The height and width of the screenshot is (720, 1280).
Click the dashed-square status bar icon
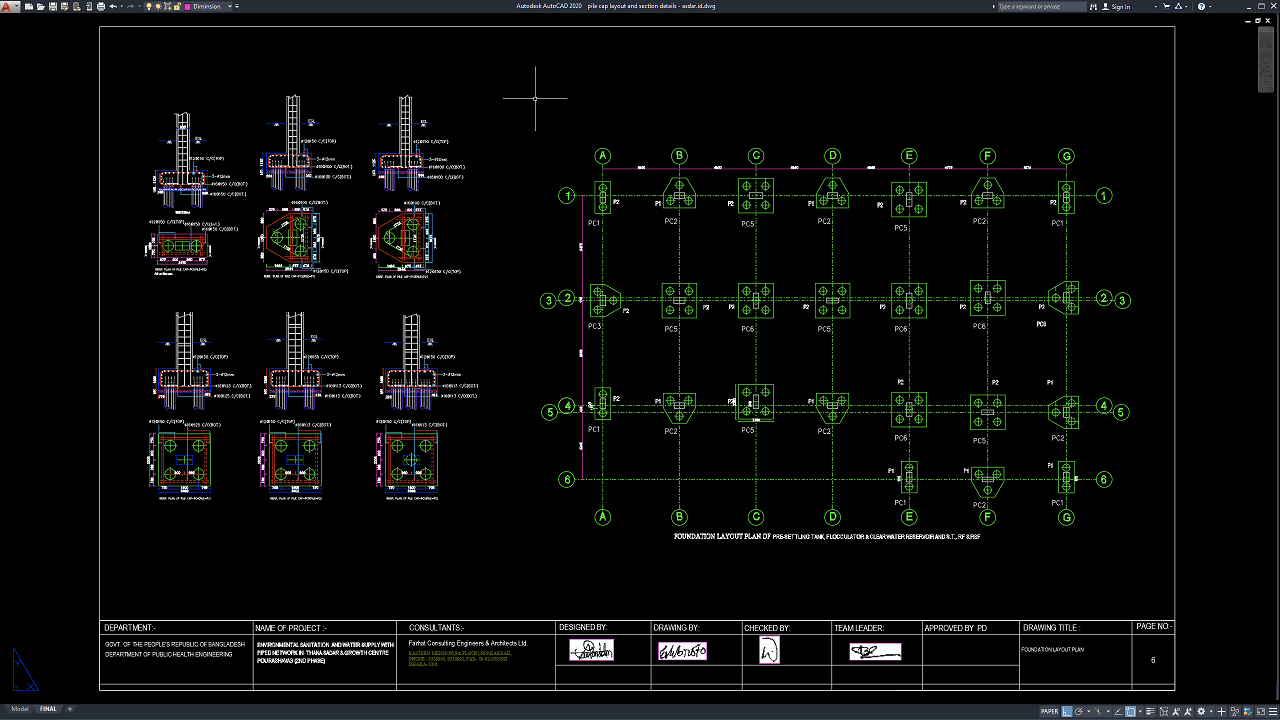point(1164,712)
